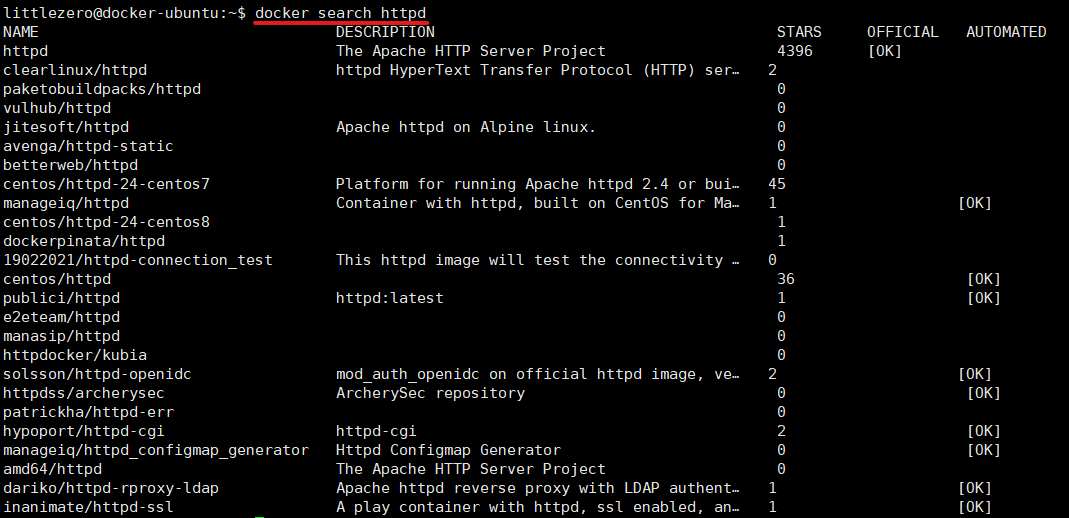This screenshot has width=1069, height=518.
Task: Click 'The Apache HTTP Server Project' on httpd row
Action: (x=470, y=51)
